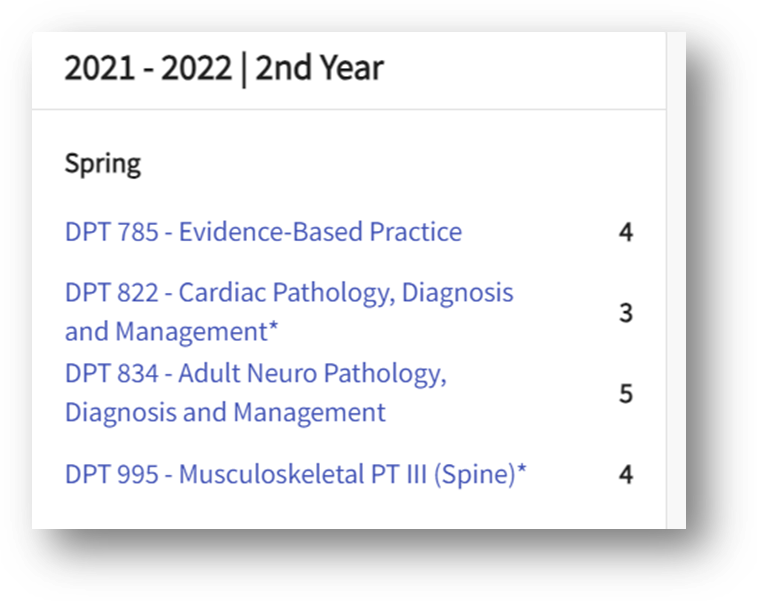The height and width of the screenshot is (601, 757).
Task: Open DPT 822 Cardiac Pathology course link
Action: 289,312
